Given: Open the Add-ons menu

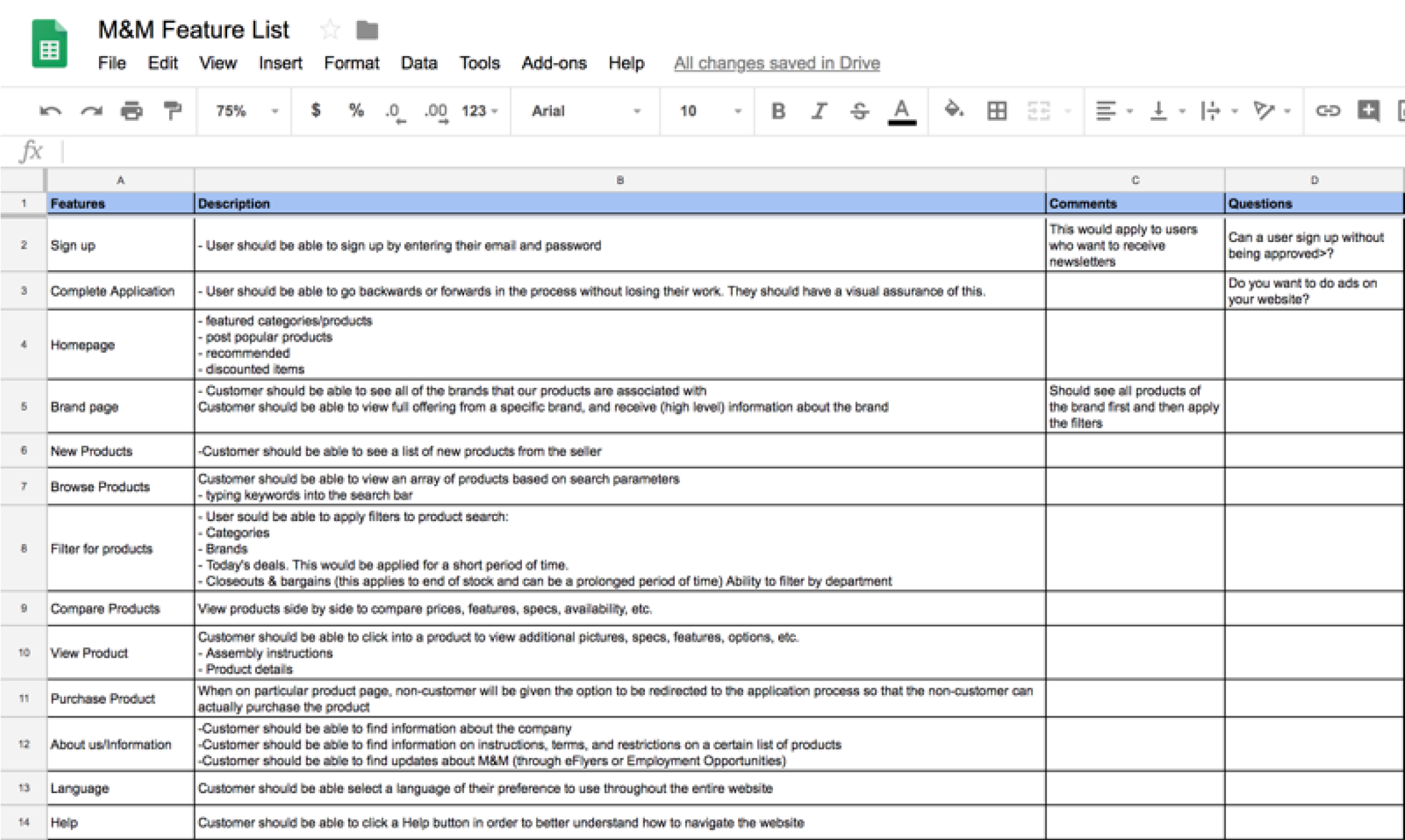Looking at the screenshot, I should (x=554, y=63).
